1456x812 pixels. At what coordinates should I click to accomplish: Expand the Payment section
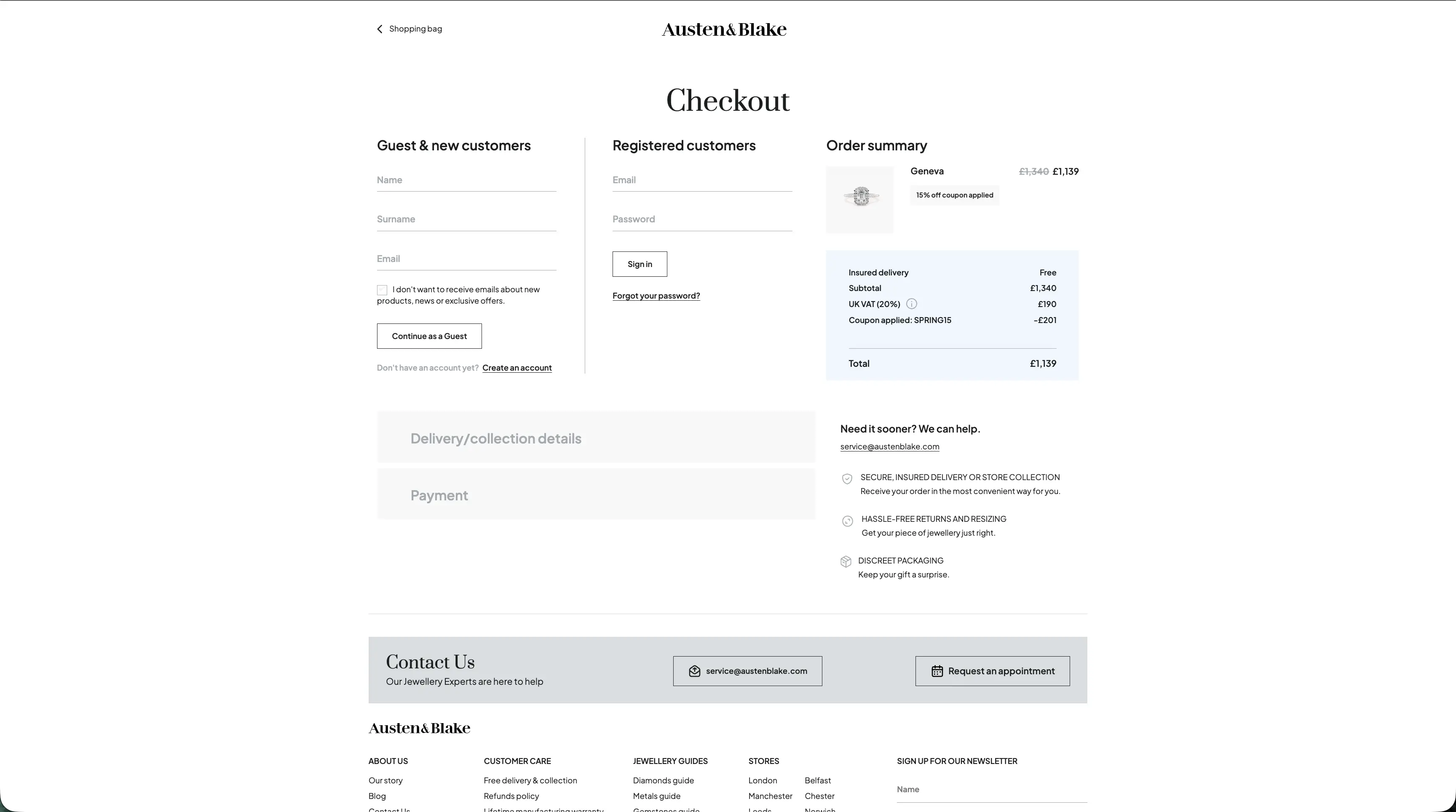coord(596,496)
